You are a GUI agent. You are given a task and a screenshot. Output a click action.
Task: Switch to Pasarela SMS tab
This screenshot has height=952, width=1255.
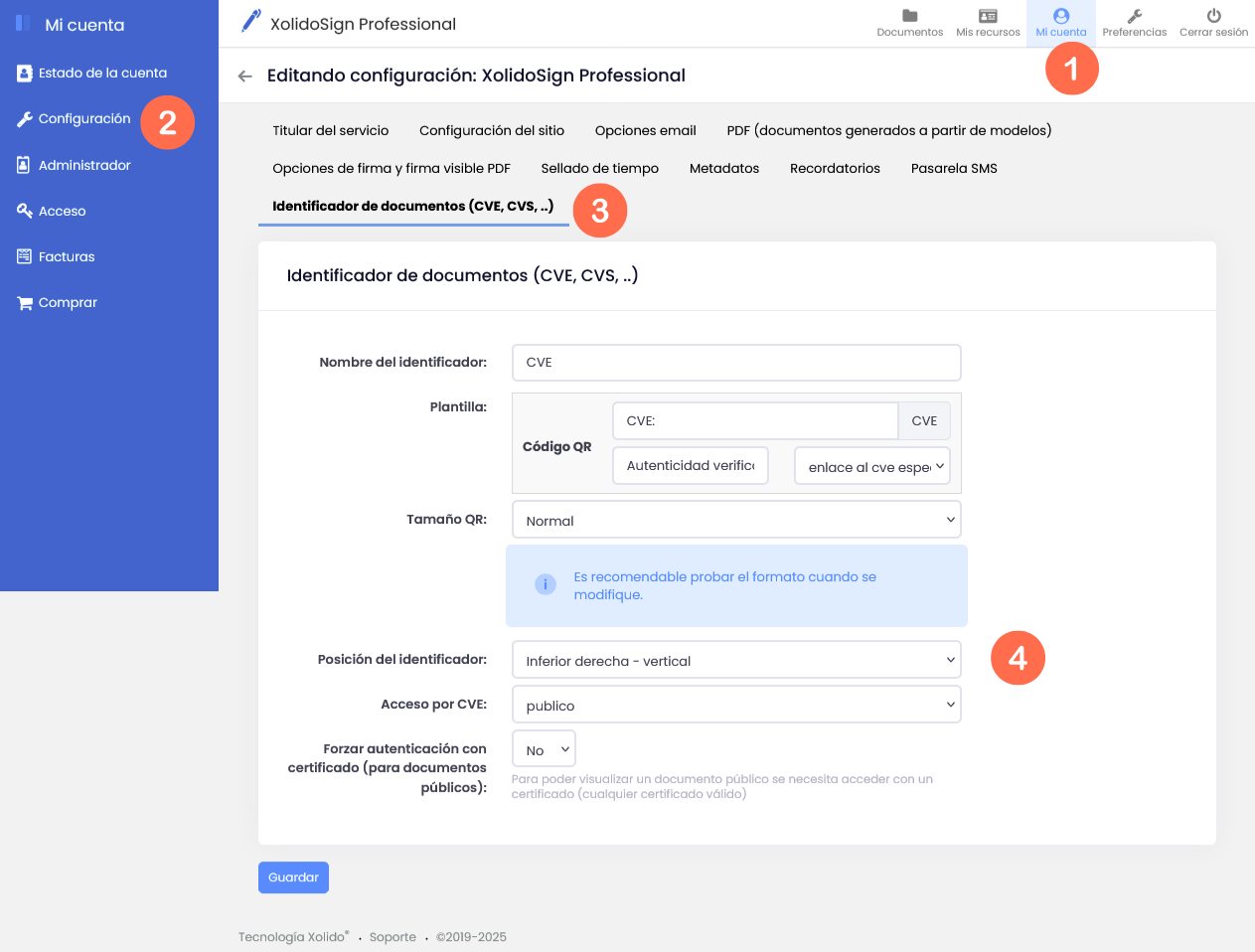[954, 169]
